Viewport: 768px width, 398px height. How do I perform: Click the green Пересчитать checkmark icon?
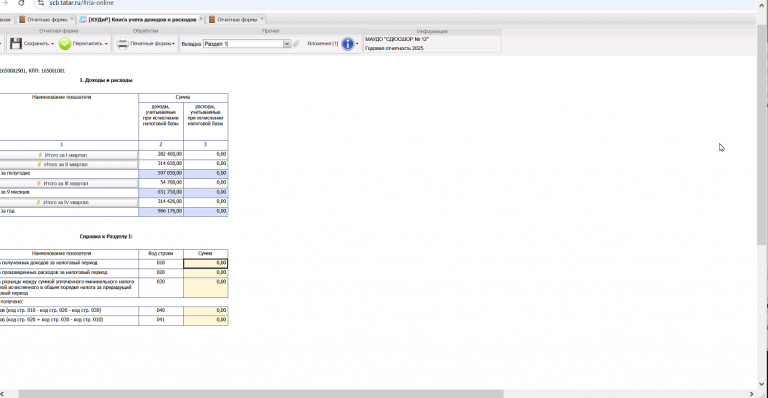[x=65, y=44]
